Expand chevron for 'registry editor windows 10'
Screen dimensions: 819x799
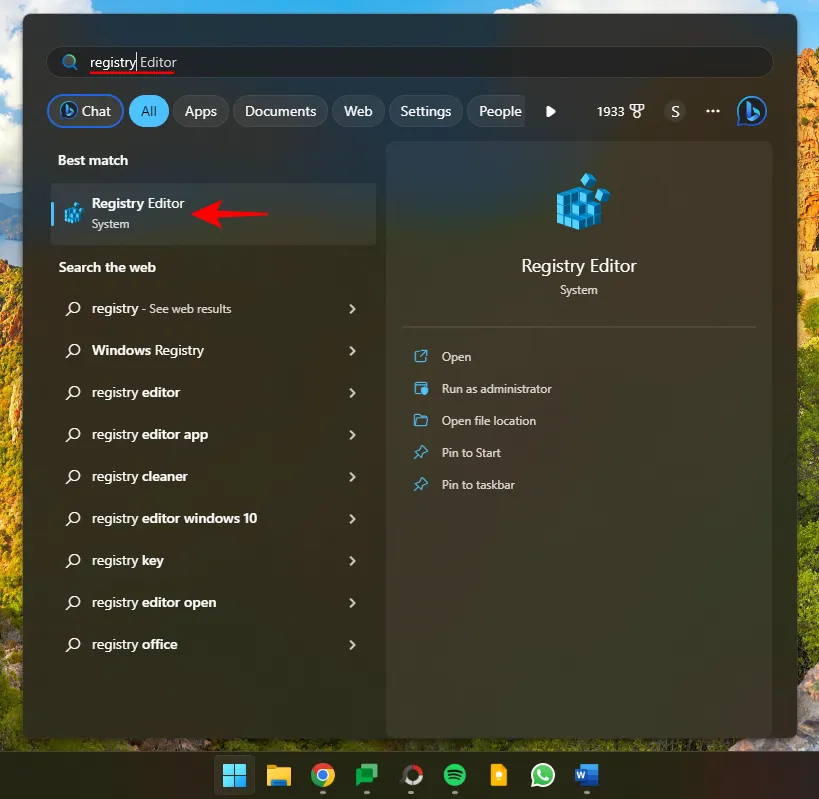click(x=353, y=519)
